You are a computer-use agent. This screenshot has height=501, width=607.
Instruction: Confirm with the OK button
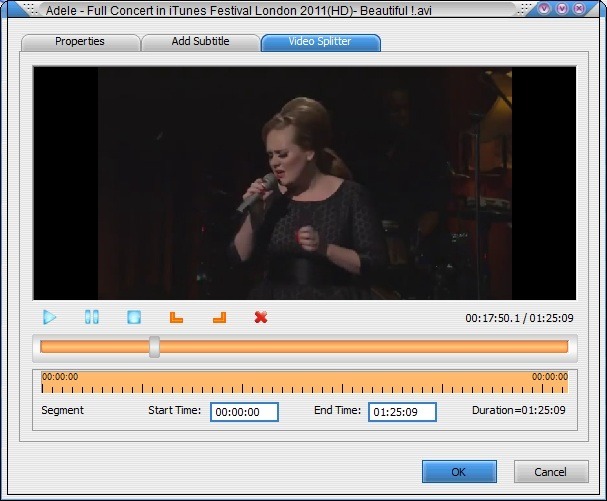(x=459, y=472)
